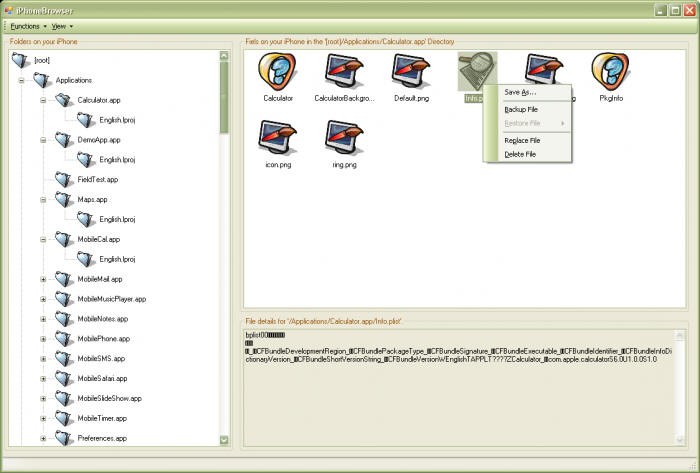The width and height of the screenshot is (700, 473).
Task: Expand the MobileNotes.app node
Action: (43, 319)
